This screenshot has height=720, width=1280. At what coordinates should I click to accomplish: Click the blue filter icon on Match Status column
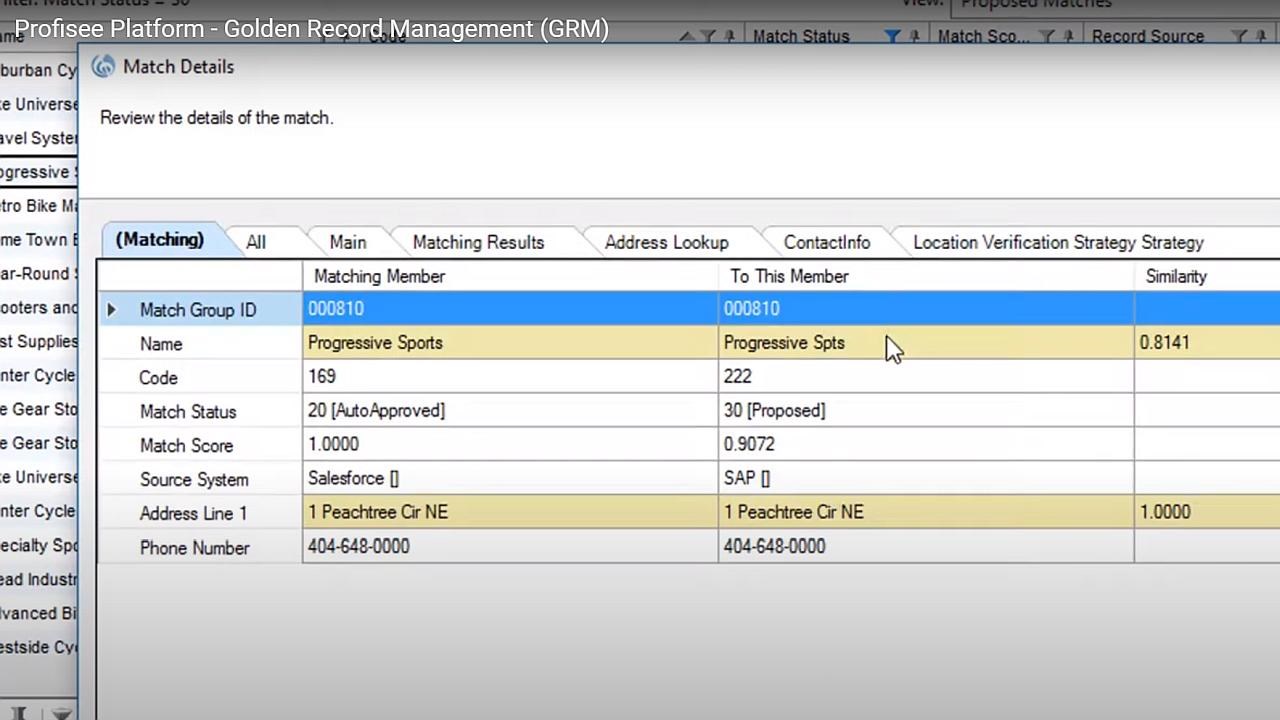[892, 37]
